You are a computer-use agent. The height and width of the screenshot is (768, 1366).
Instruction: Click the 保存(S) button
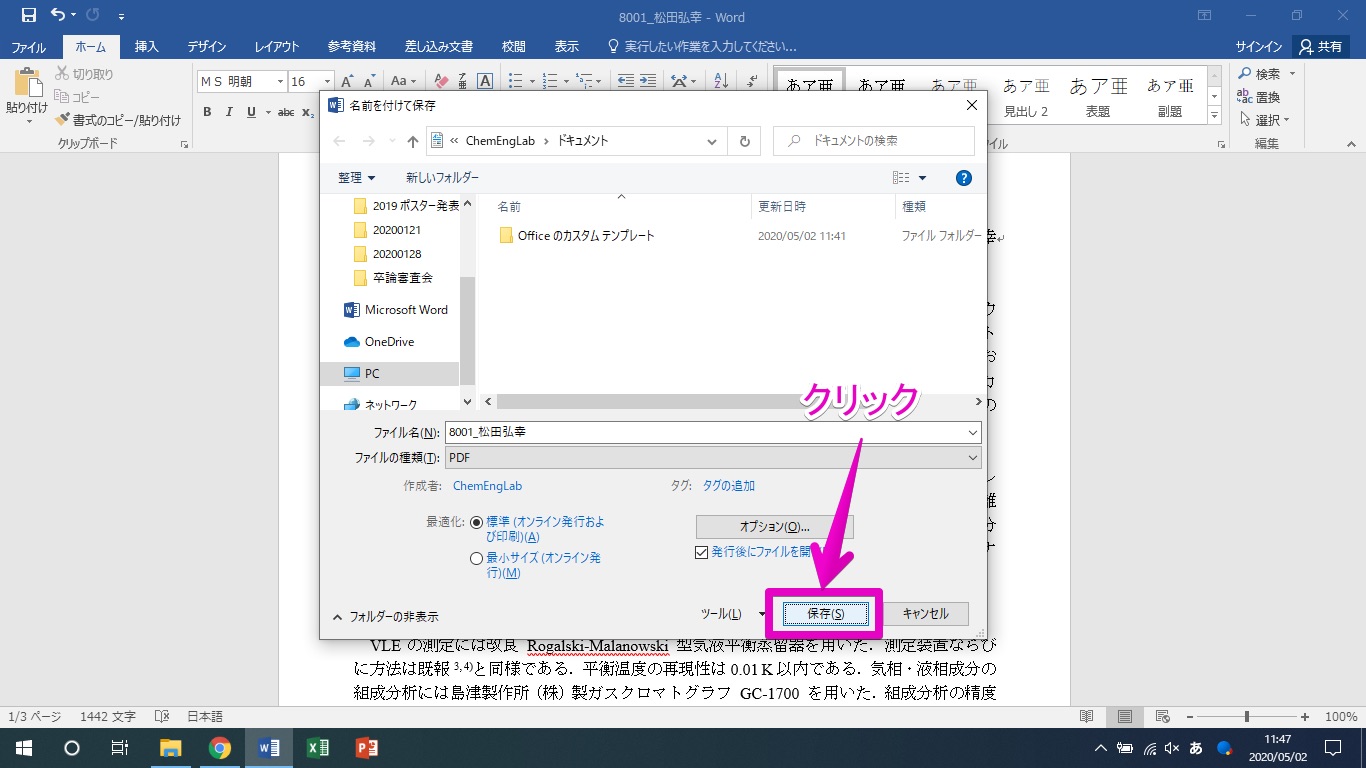pyautogui.click(x=825, y=614)
